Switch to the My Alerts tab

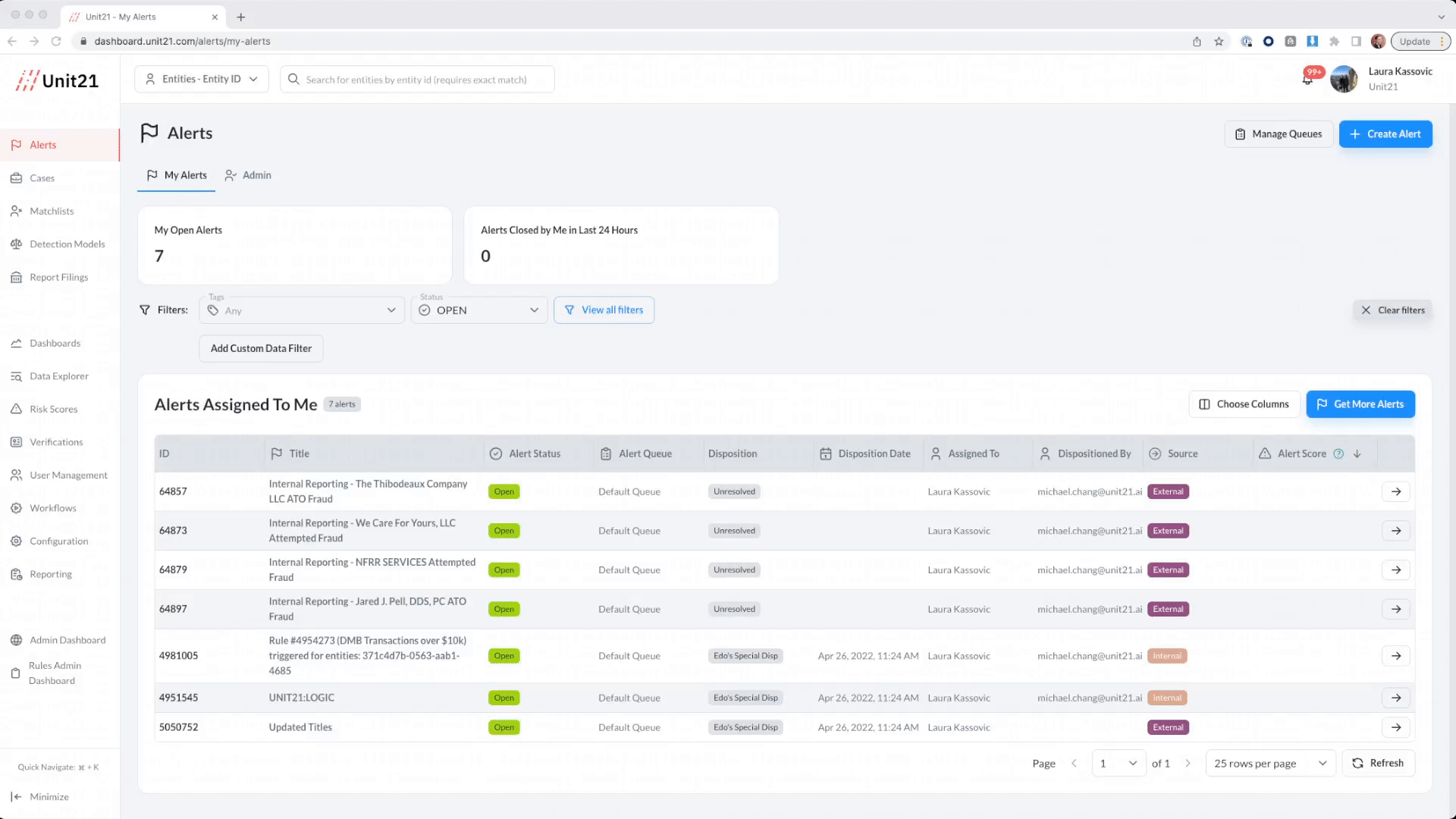pos(178,175)
